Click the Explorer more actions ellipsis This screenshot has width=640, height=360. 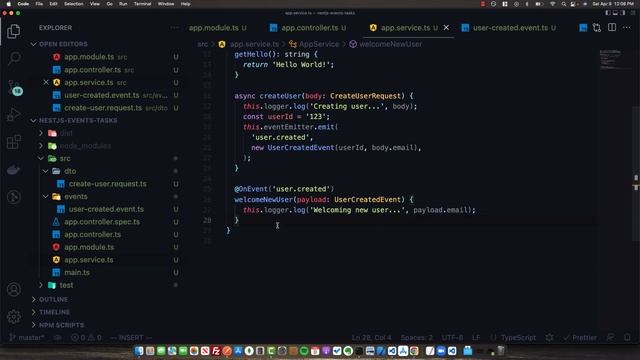[x=175, y=28]
